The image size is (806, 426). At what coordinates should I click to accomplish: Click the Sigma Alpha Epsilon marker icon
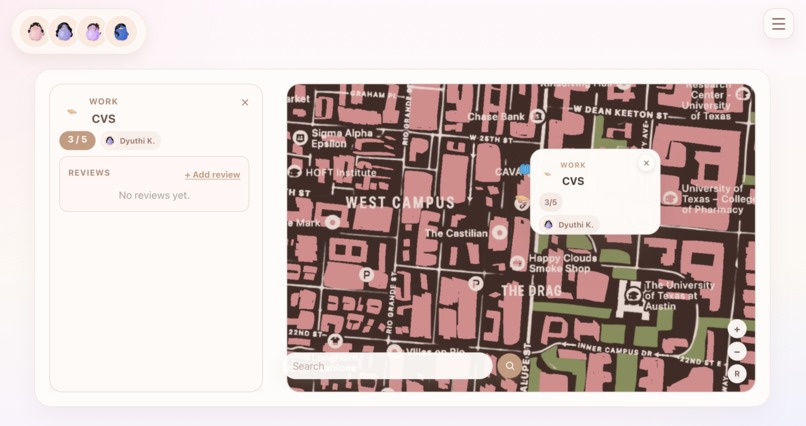[300, 138]
